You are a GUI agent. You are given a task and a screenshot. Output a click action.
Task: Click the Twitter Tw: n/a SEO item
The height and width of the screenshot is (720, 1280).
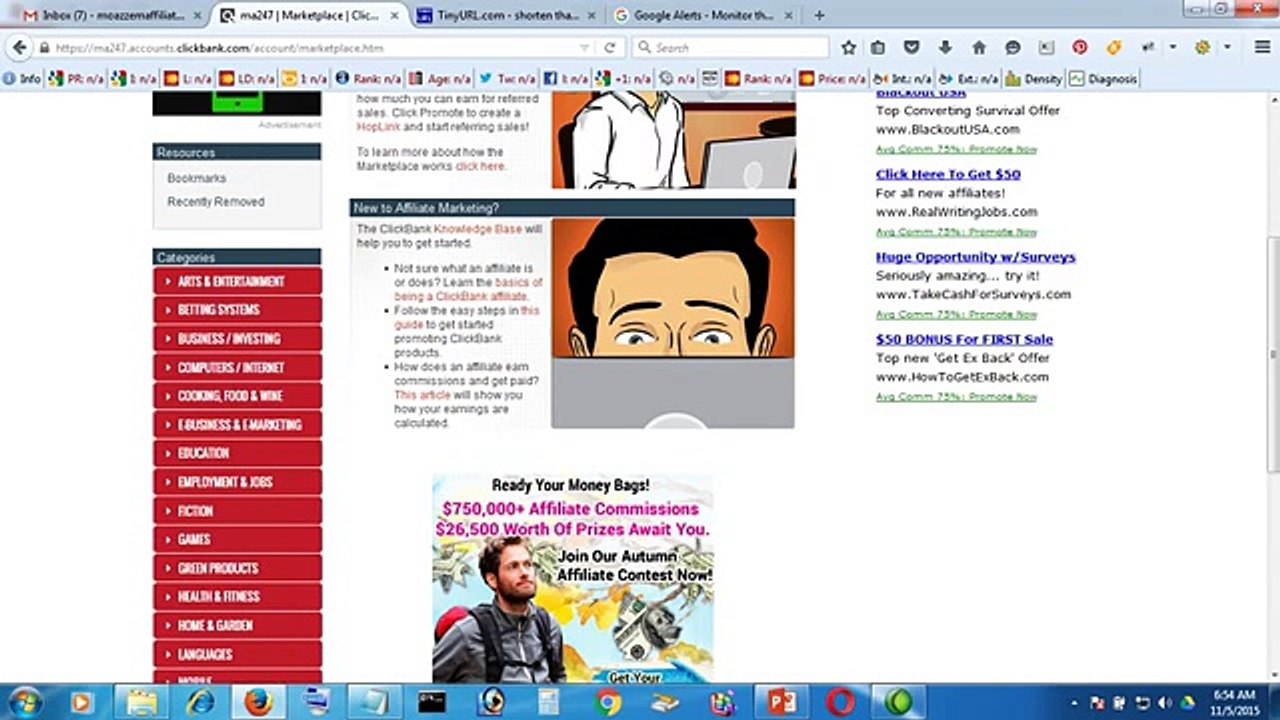click(x=507, y=78)
